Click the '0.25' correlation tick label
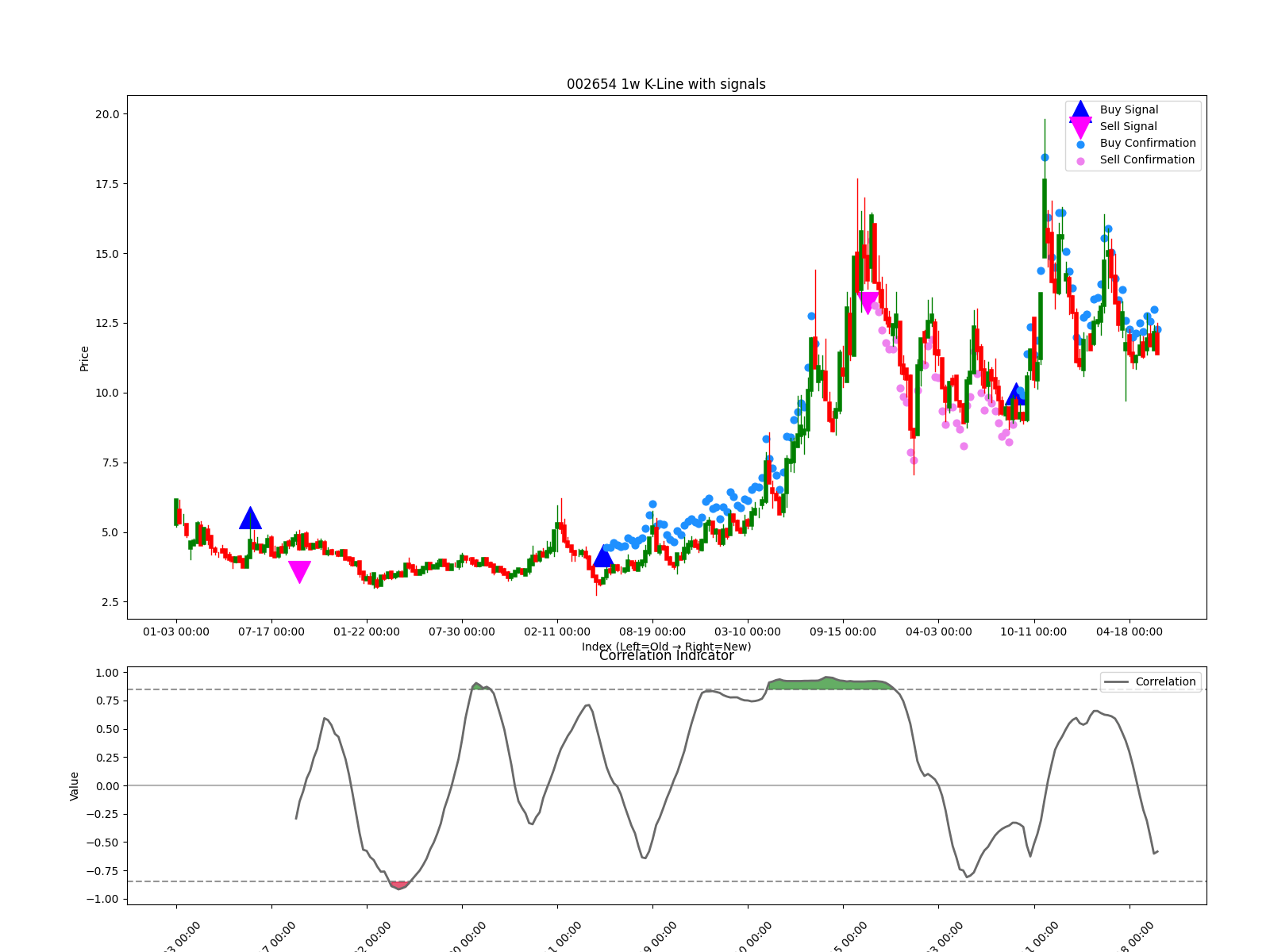This screenshot has height=952, width=1270. (107, 758)
